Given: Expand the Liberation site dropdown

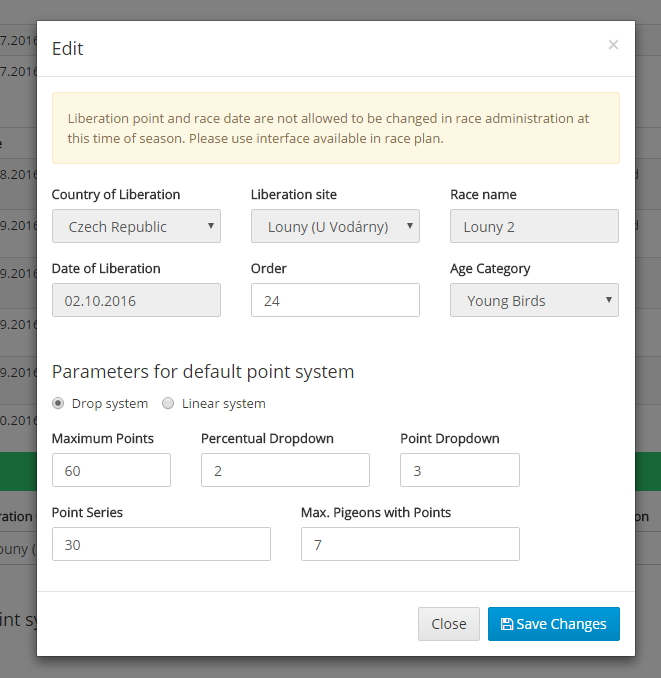Looking at the screenshot, I should [335, 227].
